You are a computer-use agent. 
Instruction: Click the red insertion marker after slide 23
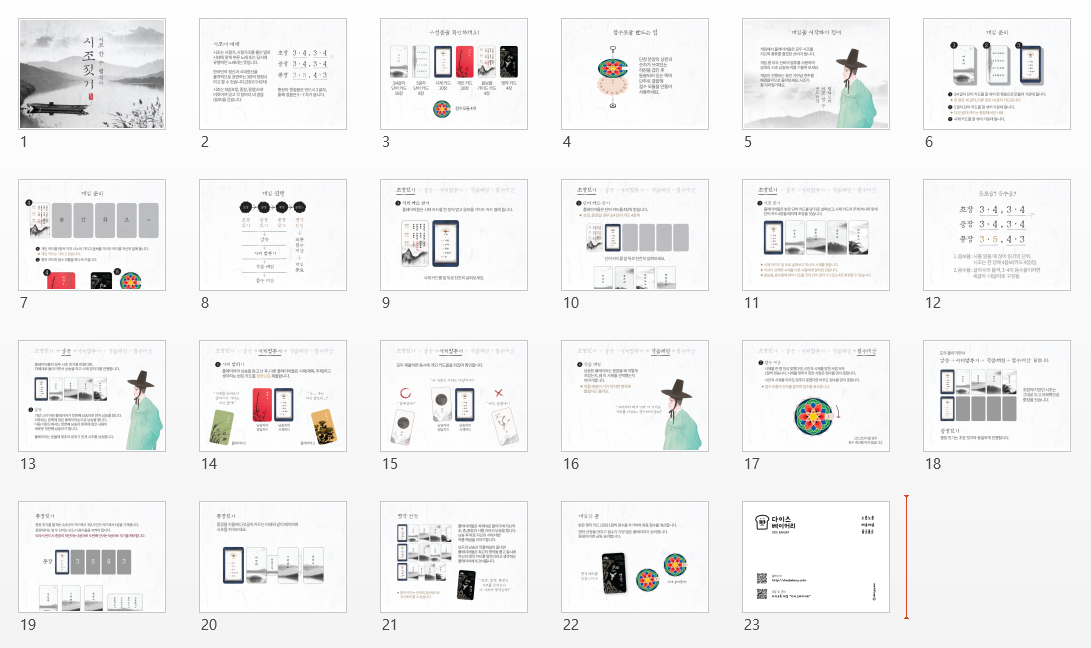906,557
